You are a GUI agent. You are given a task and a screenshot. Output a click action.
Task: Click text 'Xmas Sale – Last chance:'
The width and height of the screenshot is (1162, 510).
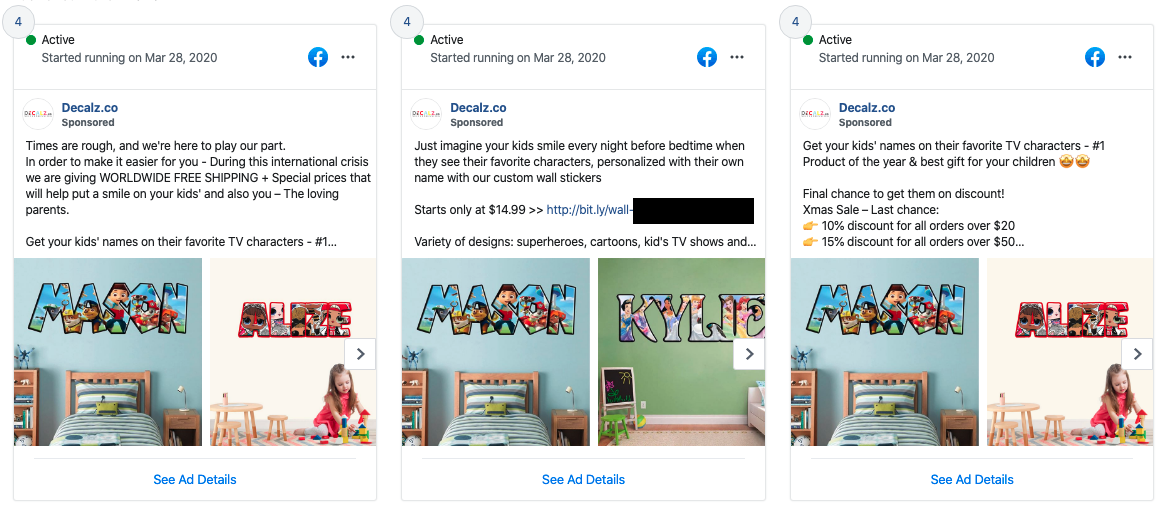point(871,210)
